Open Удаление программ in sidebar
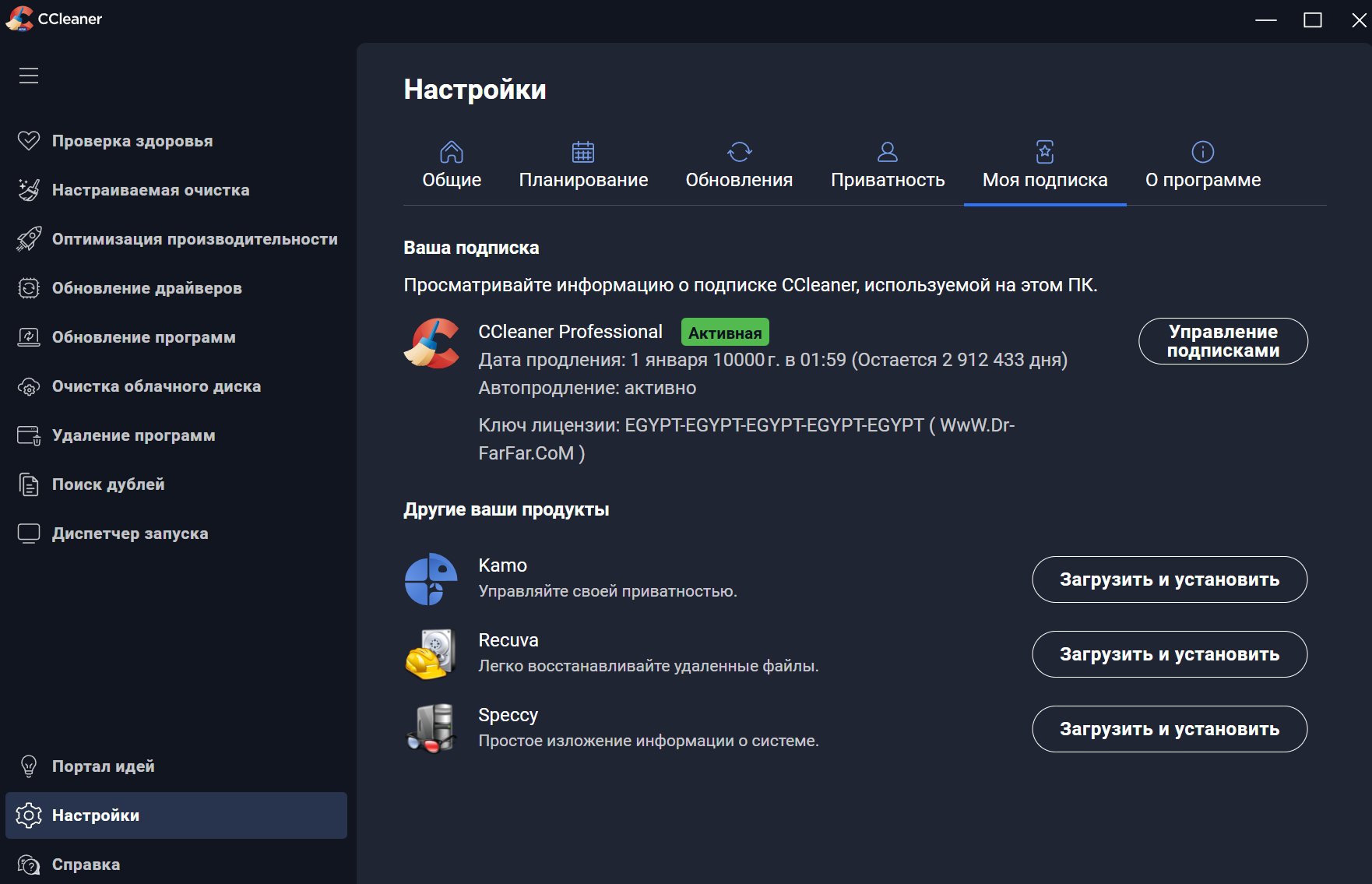Image resolution: width=1372 pixels, height=884 pixels. coord(133,435)
